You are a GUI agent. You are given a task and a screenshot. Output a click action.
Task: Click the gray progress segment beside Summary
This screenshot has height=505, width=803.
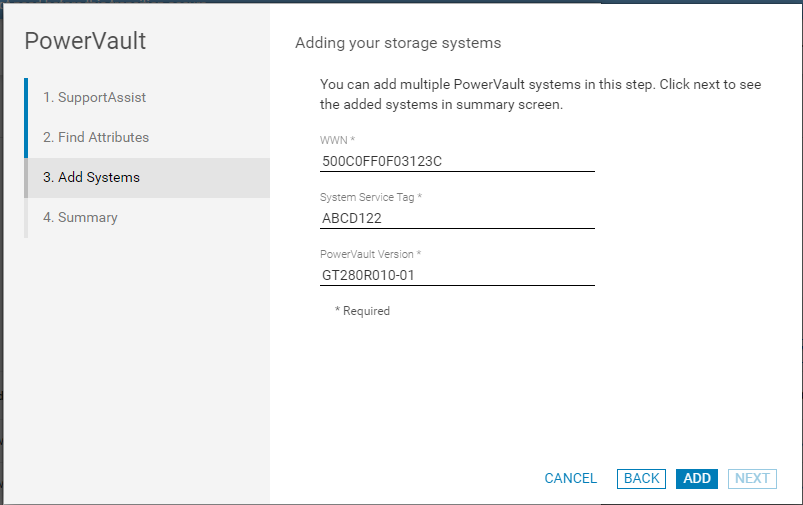coord(26,218)
